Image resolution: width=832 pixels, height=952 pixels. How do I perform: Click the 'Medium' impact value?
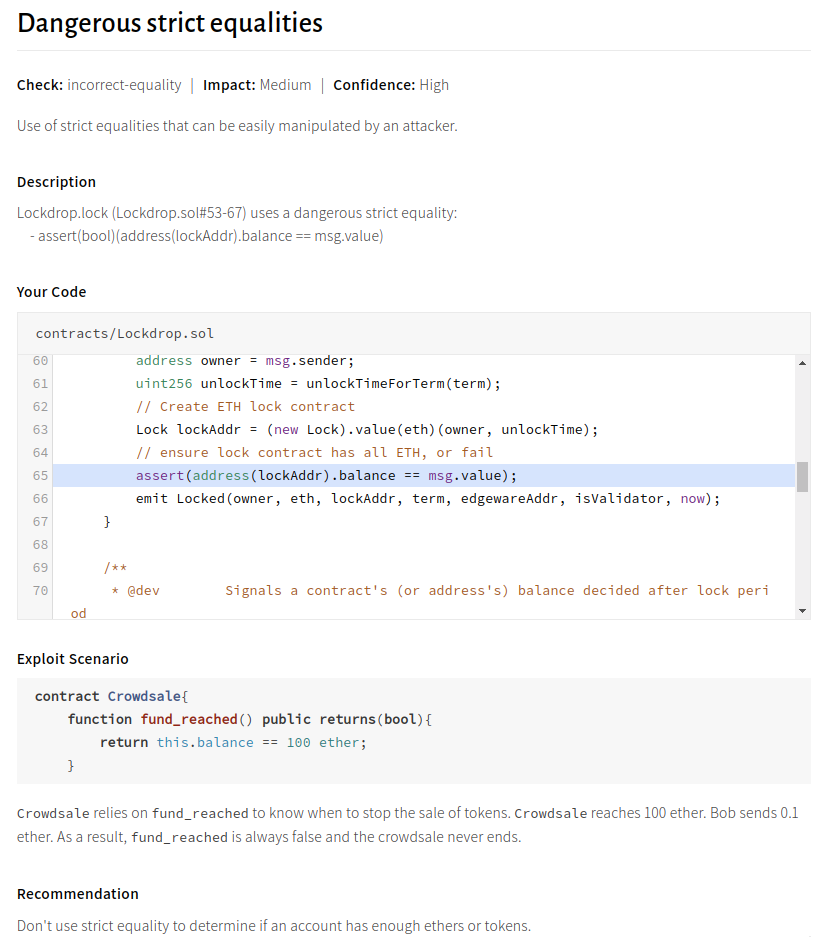(285, 85)
